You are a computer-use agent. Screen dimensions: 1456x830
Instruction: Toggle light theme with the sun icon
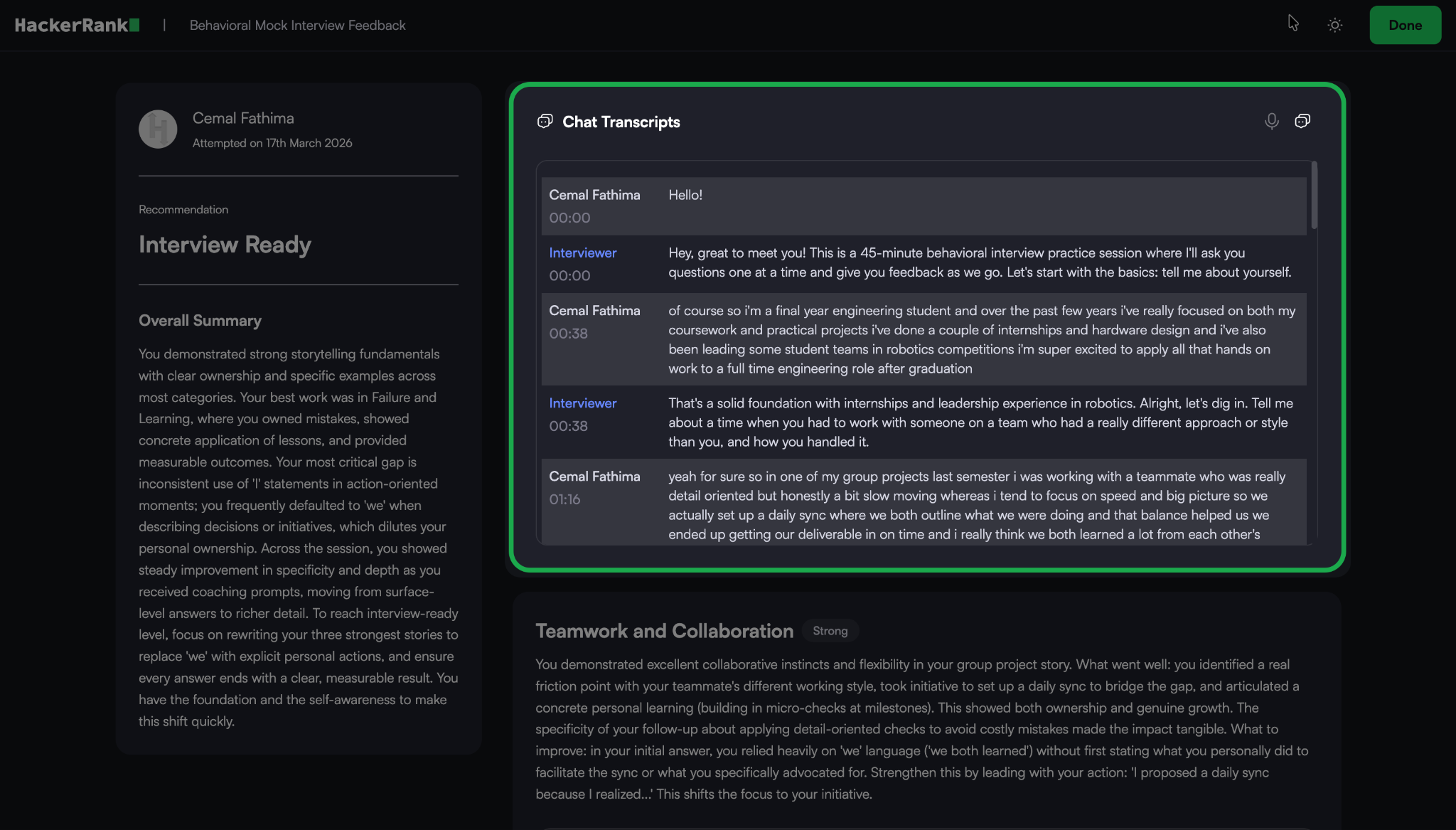point(1334,26)
